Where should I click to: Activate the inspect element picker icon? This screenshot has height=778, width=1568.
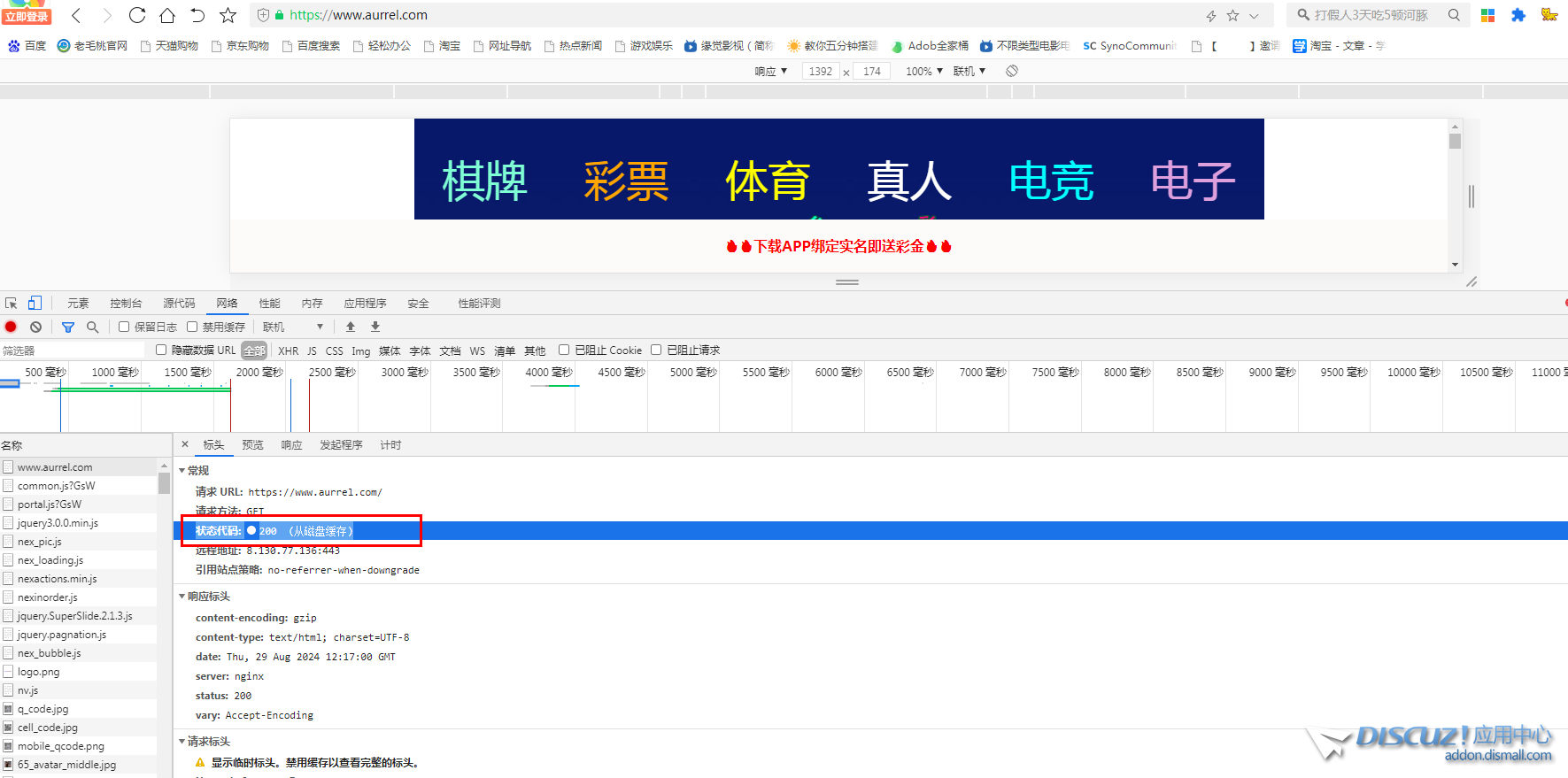pos(11,303)
